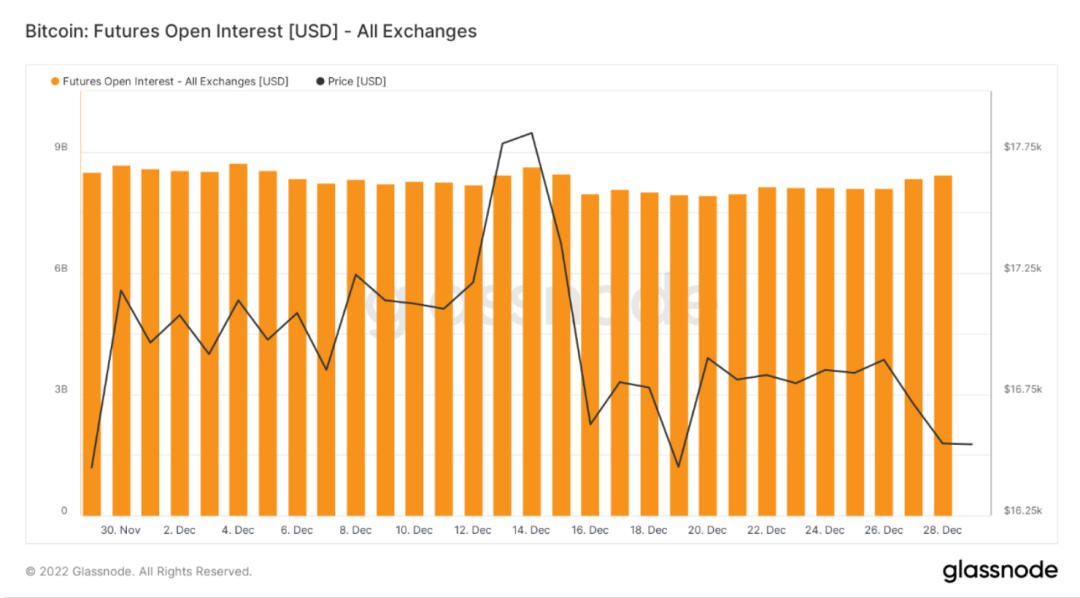Click the price line peak near 14. Dec

[x=531, y=133]
